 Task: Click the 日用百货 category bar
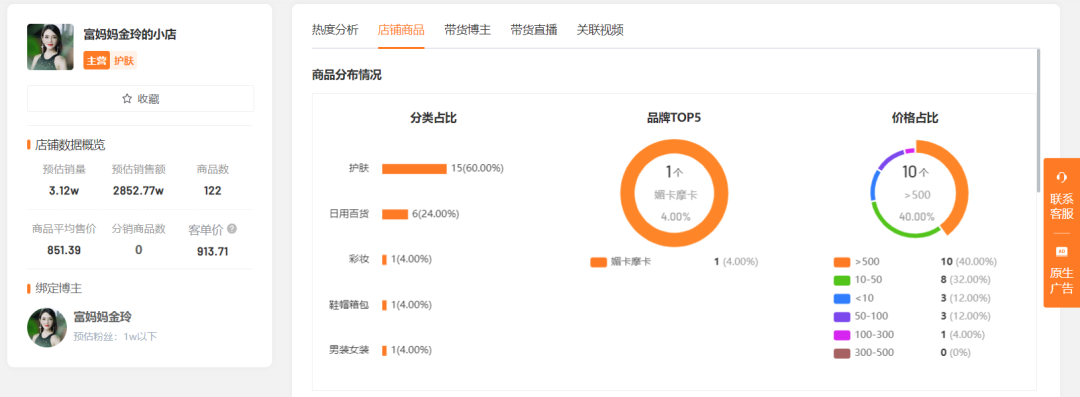click(x=395, y=214)
